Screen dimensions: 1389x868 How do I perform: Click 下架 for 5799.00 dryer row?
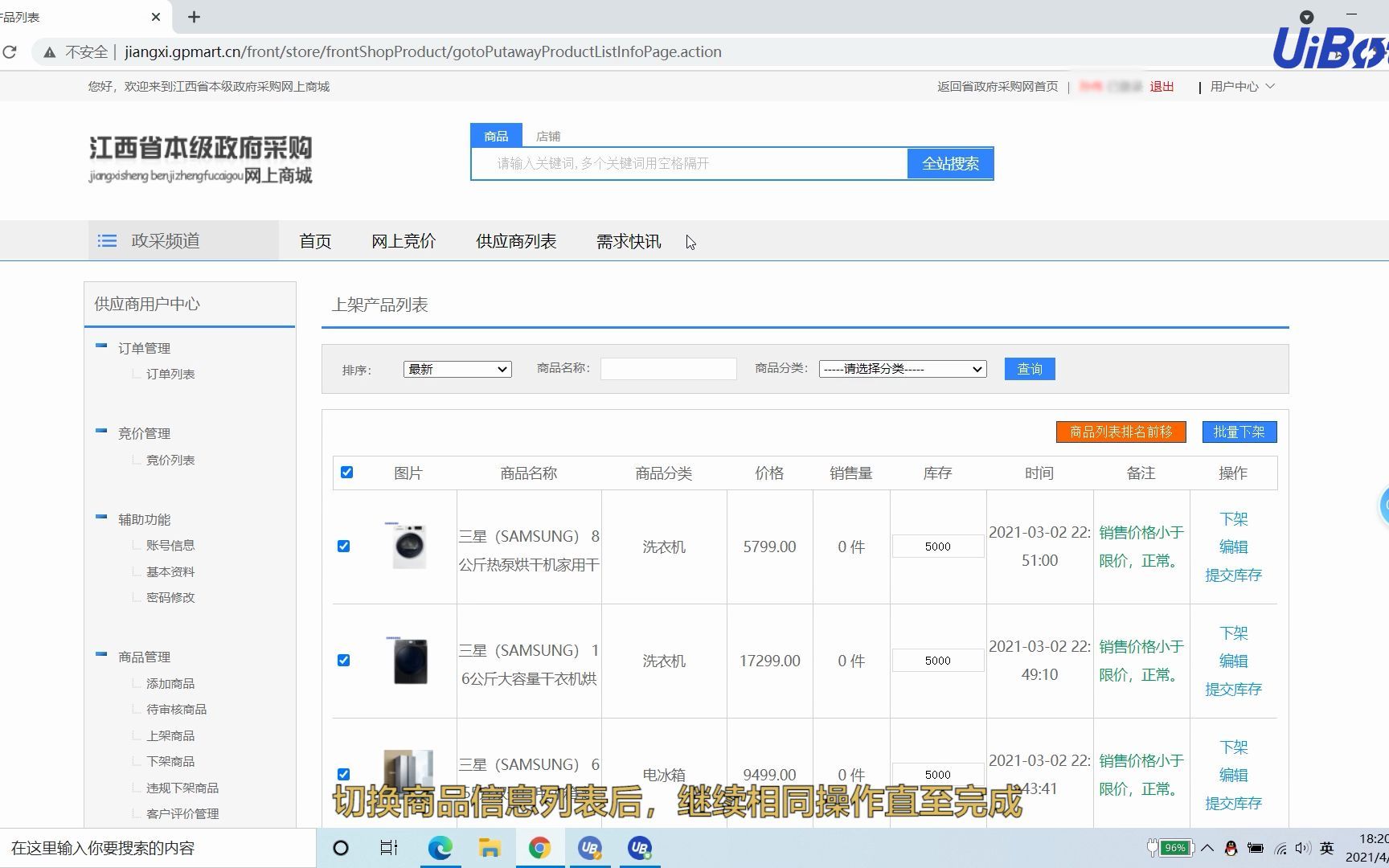(1233, 519)
